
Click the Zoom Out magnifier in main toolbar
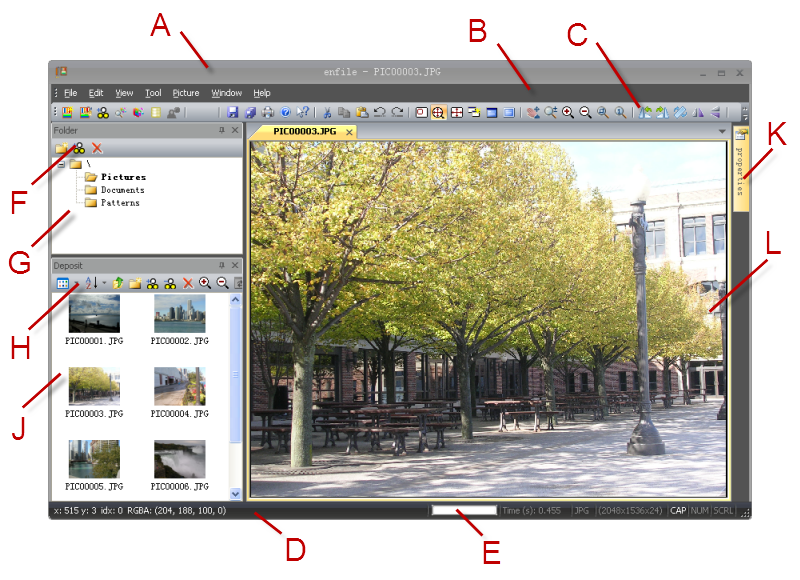point(585,113)
